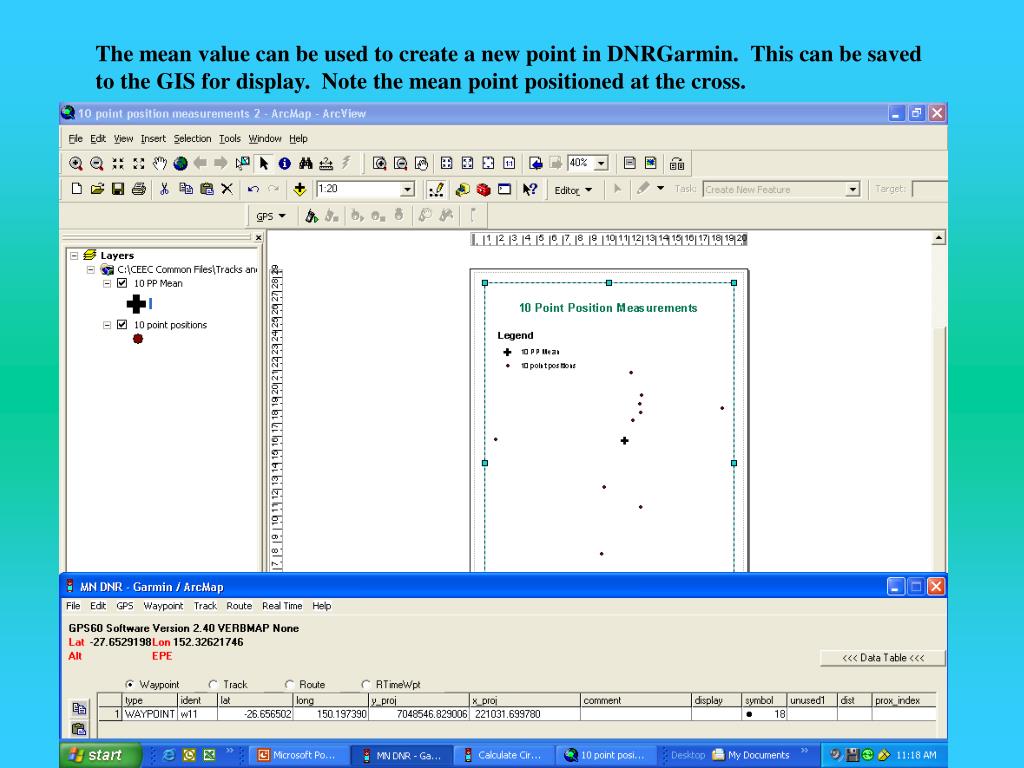
Task: Click the layout Zoom In page icon
Action: (379, 163)
